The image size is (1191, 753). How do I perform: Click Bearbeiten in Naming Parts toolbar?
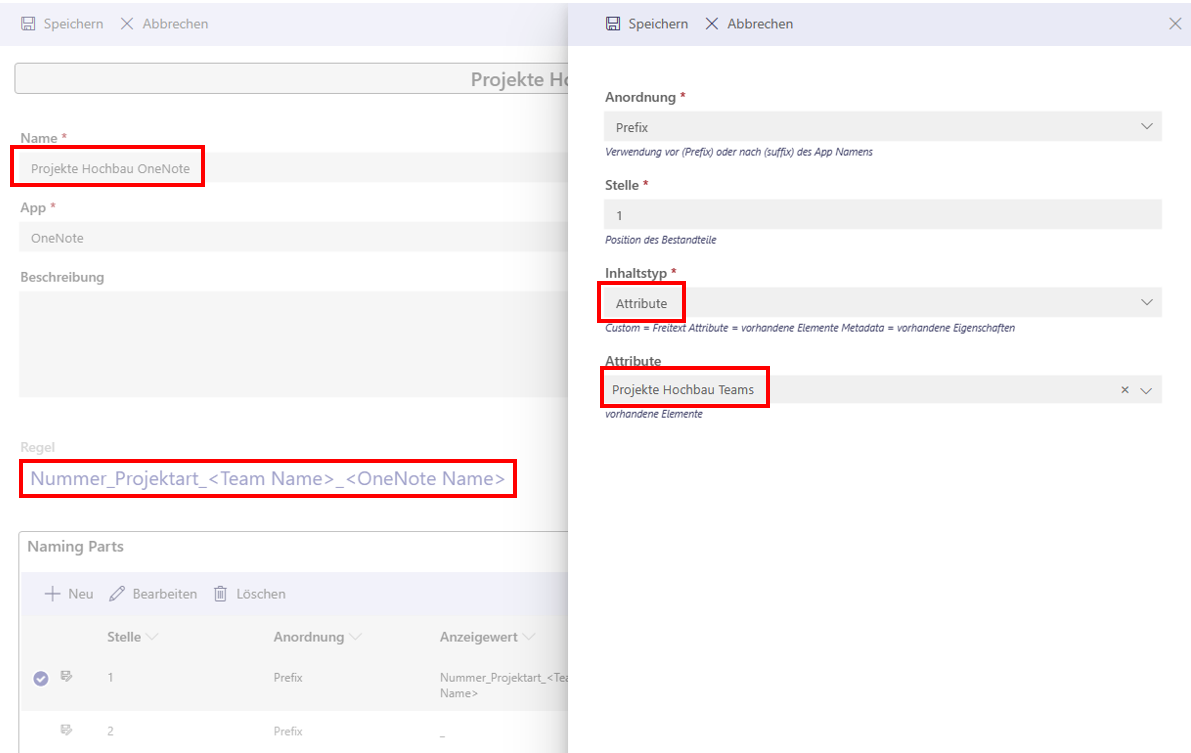pos(165,594)
